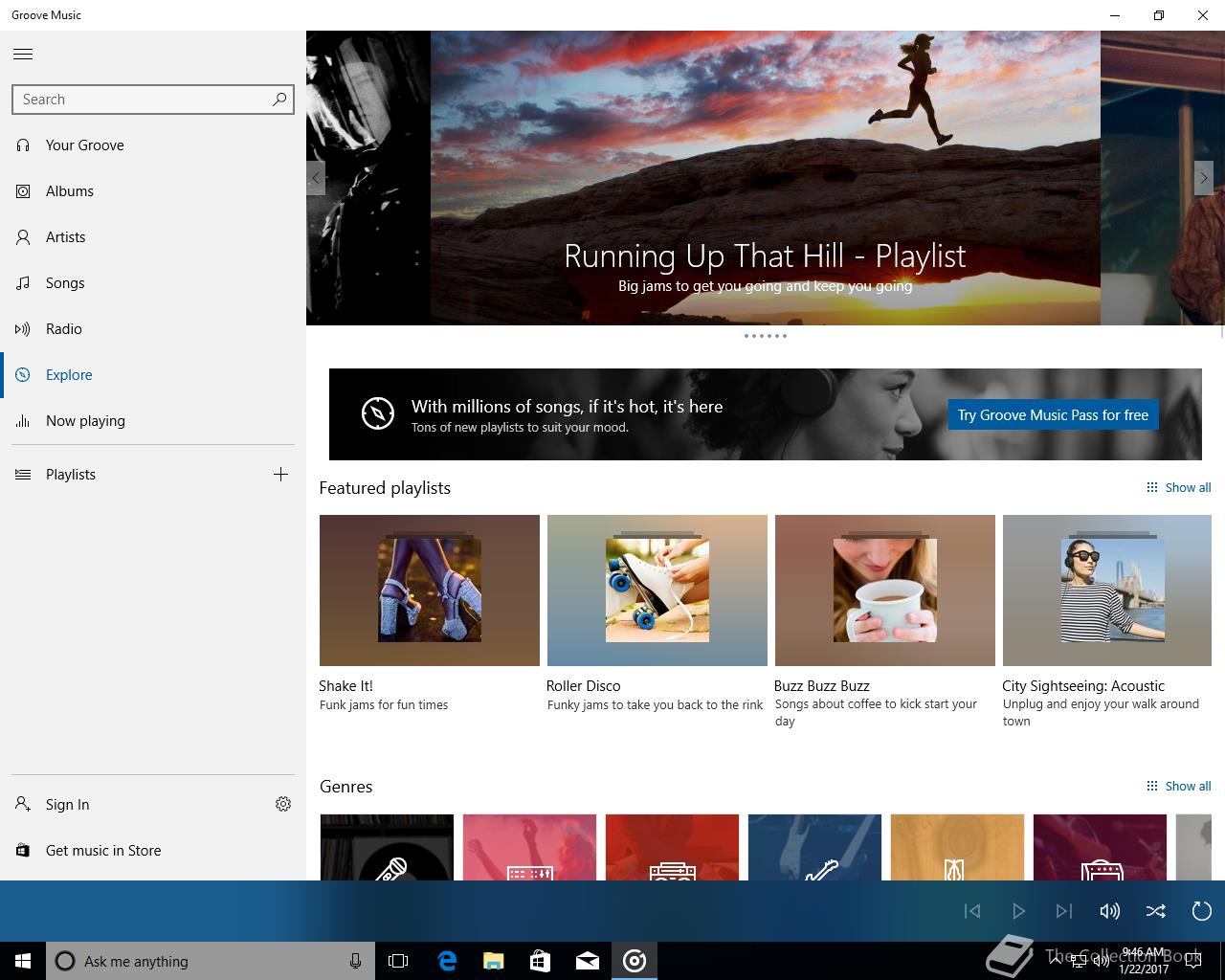Open the Artists view
Viewport: 1225px width, 980px height.
(x=153, y=237)
